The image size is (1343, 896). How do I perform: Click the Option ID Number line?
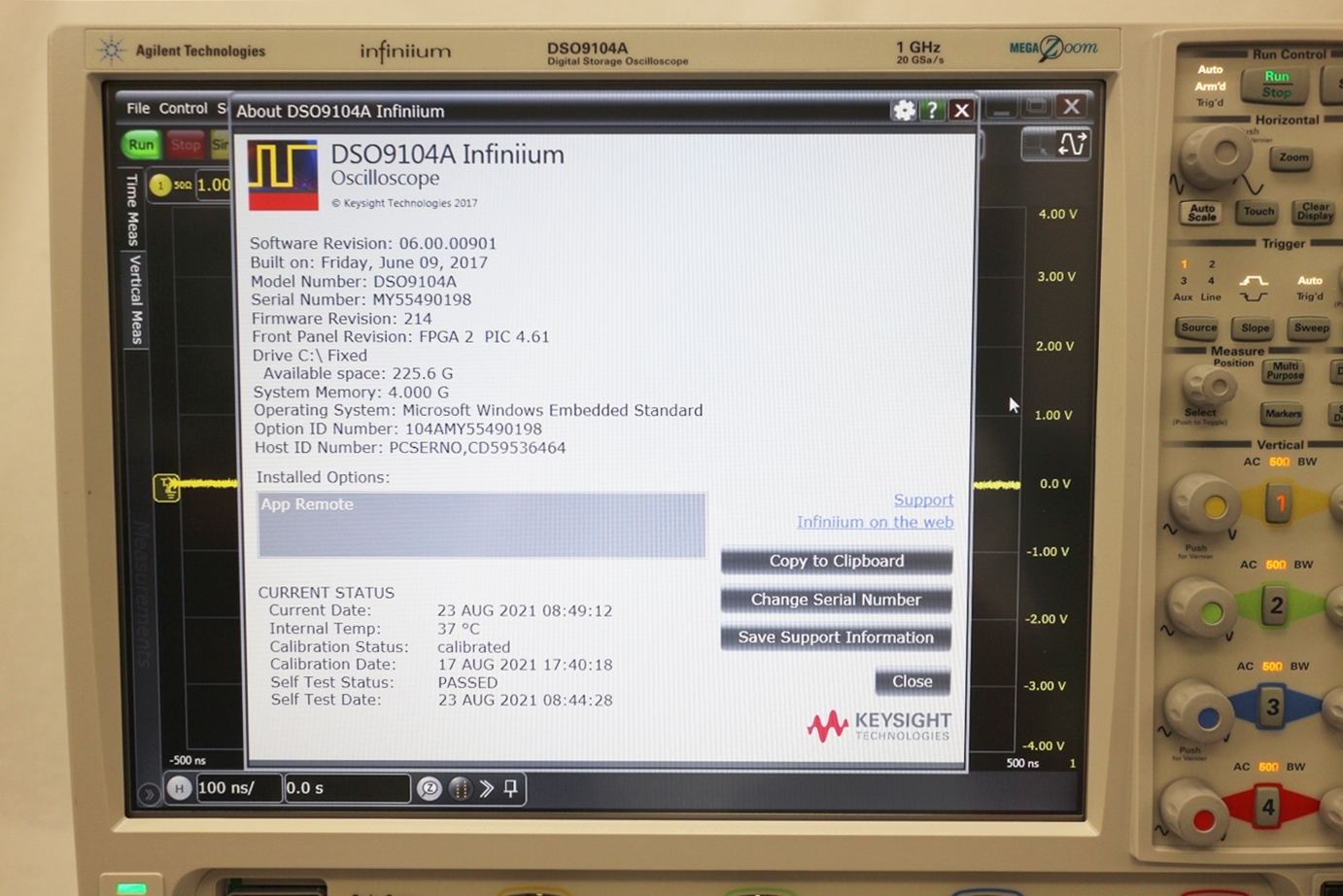[398, 429]
